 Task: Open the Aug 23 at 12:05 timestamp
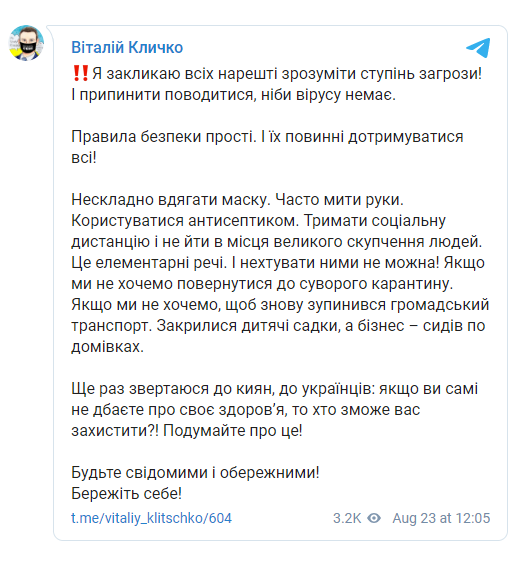[441, 518]
